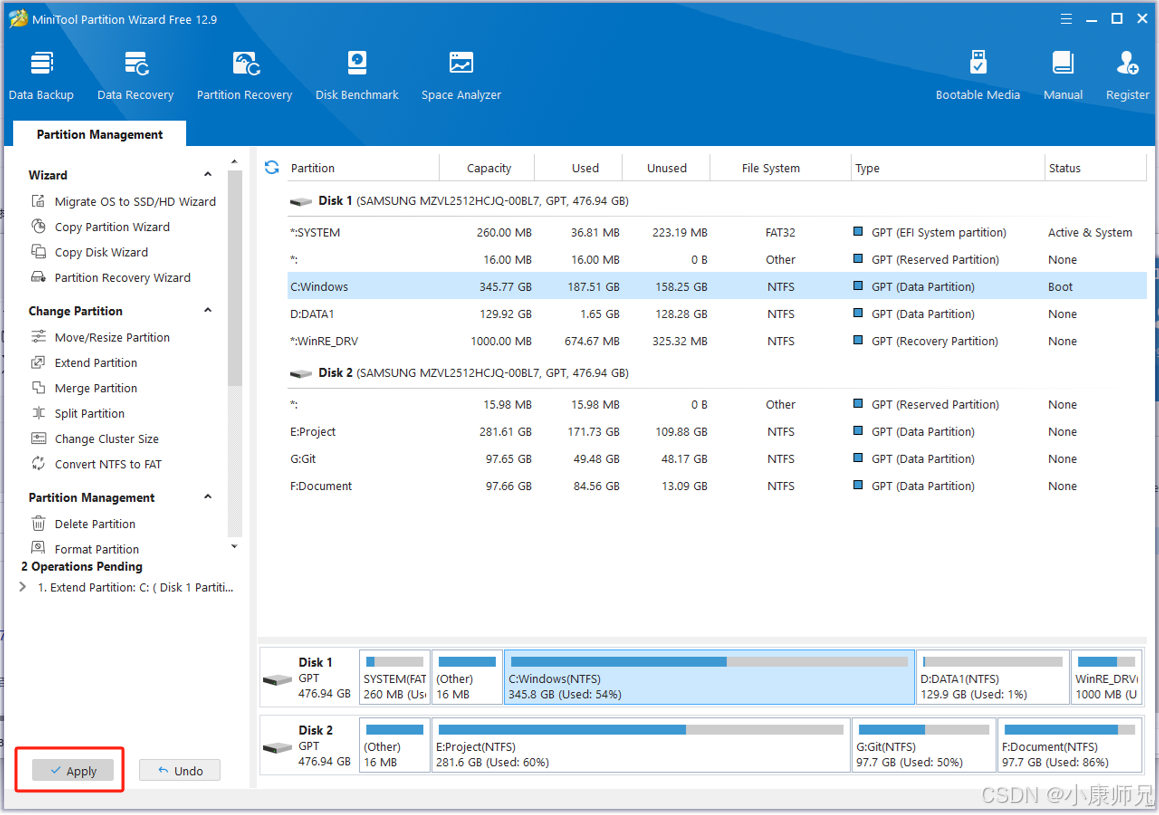Viewport: 1159px width, 815px height.
Task: Choose Change Cluster Size
Action: (x=95, y=439)
